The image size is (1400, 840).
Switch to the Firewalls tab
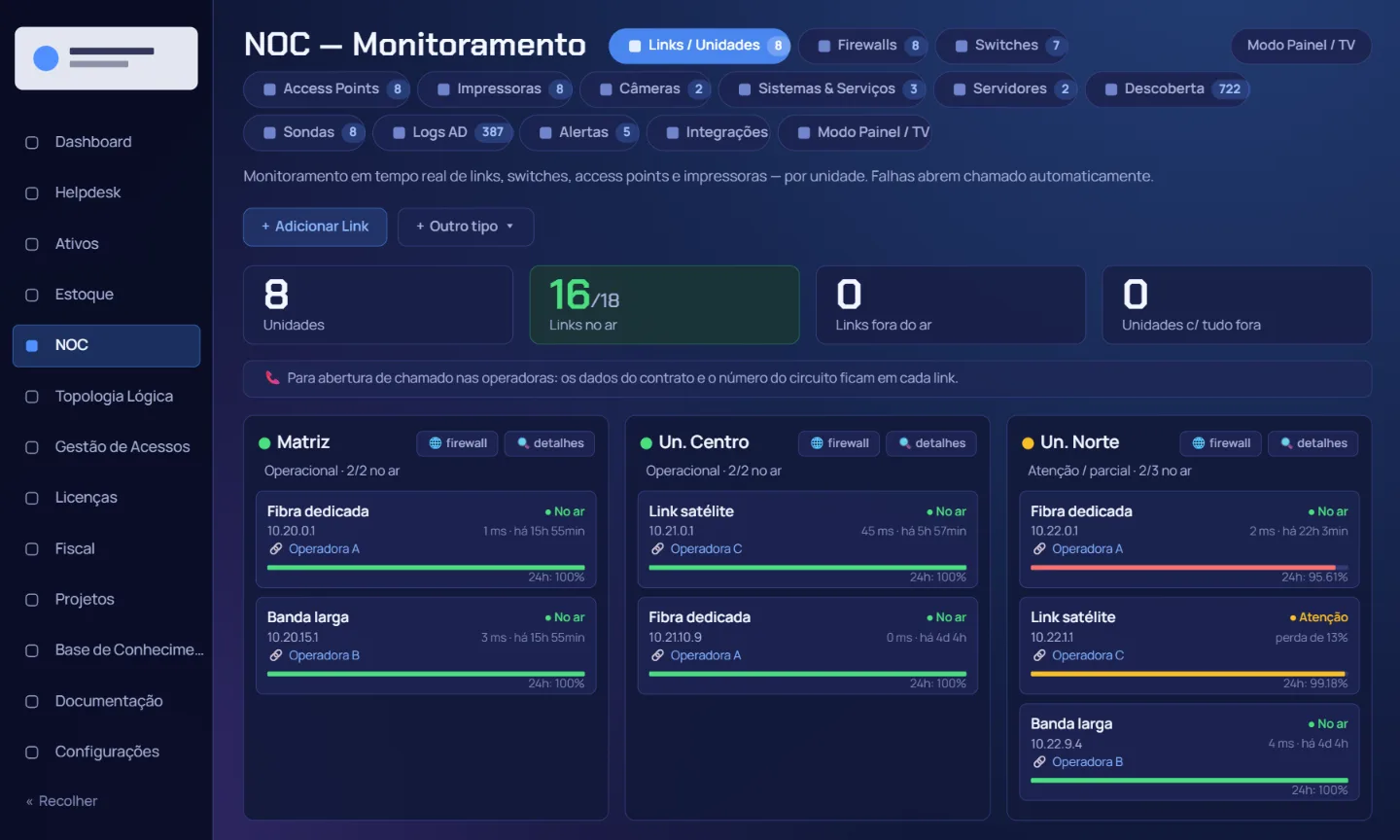pyautogui.click(x=863, y=46)
